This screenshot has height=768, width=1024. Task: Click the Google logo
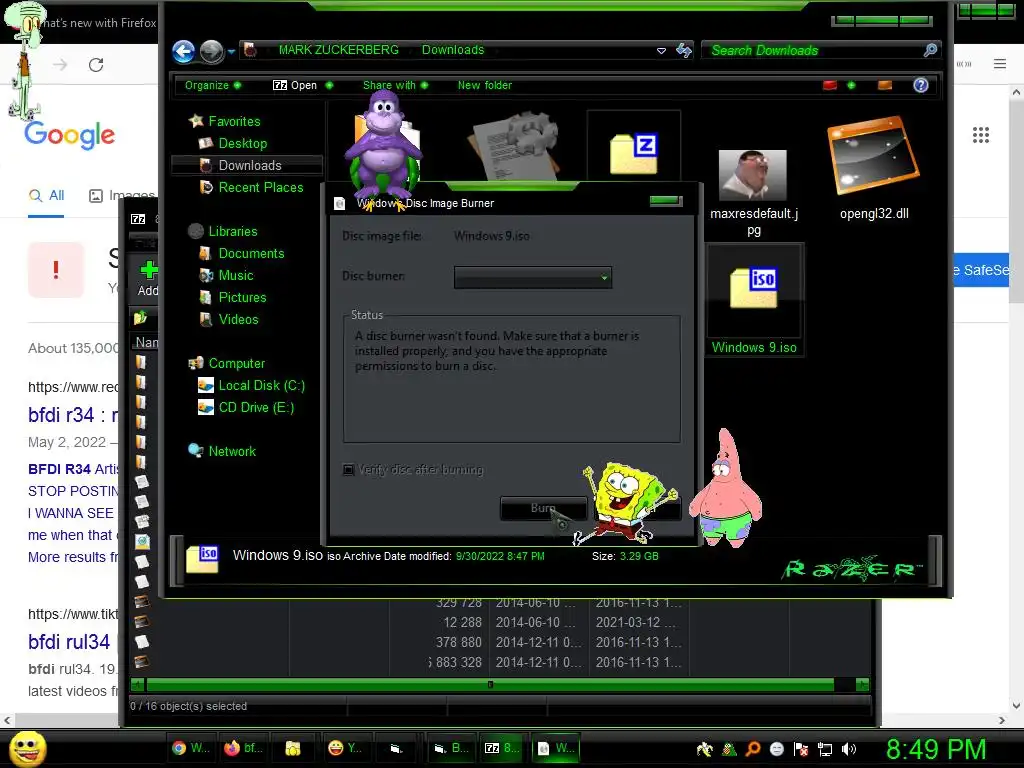69,135
